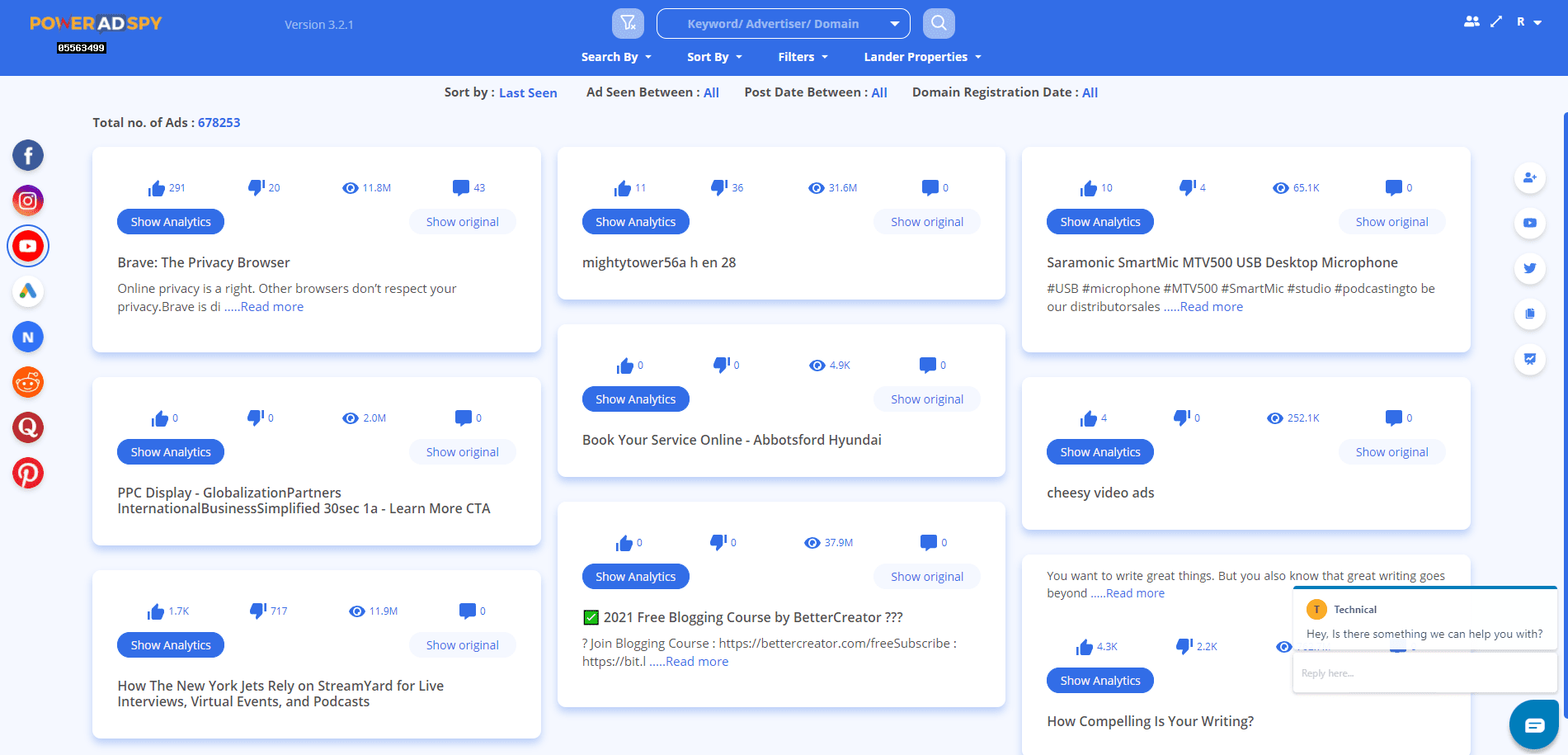
Task: Show Analytics for PPC Display GlobalizationPartners ad
Action: click(171, 452)
